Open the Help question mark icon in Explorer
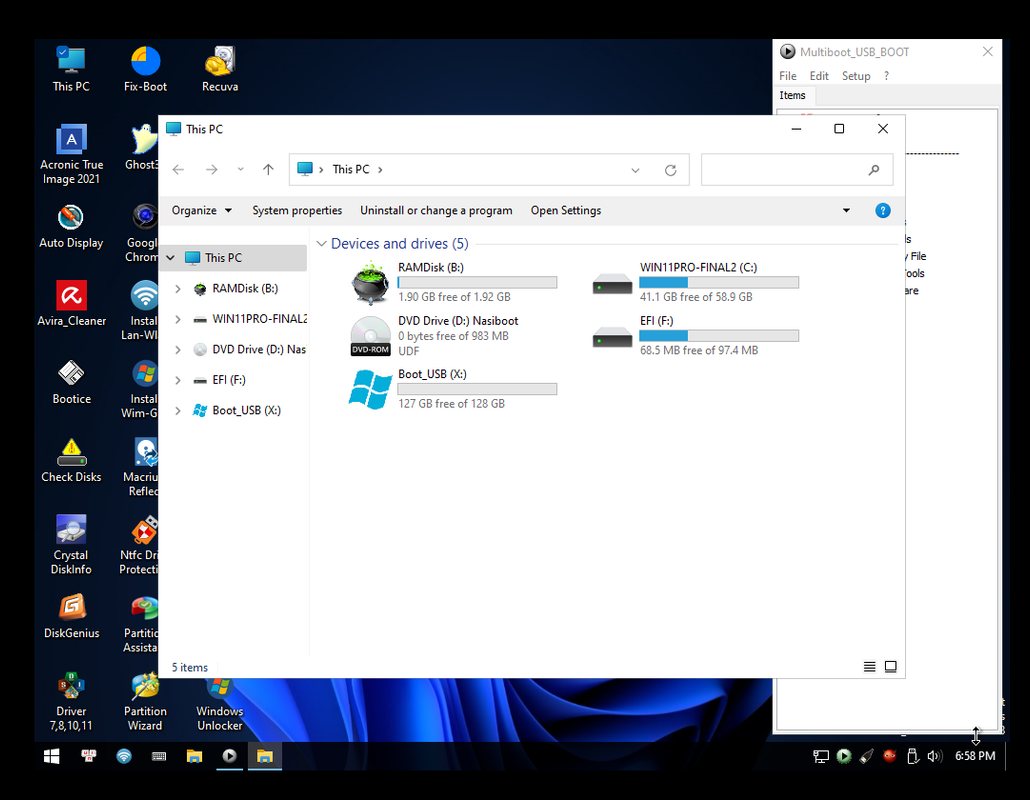 click(x=883, y=210)
